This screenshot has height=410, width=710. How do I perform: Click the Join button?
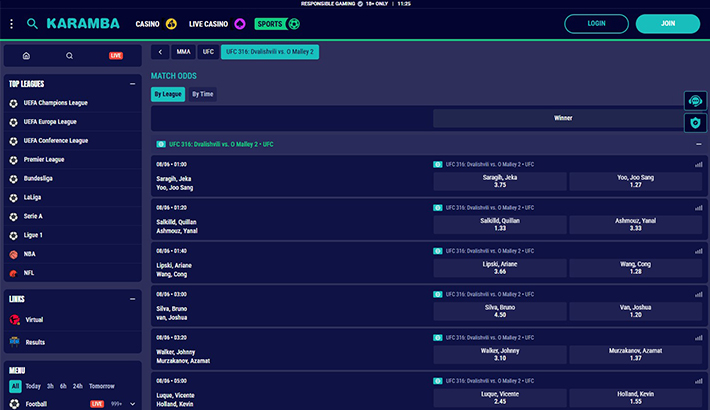pos(668,24)
